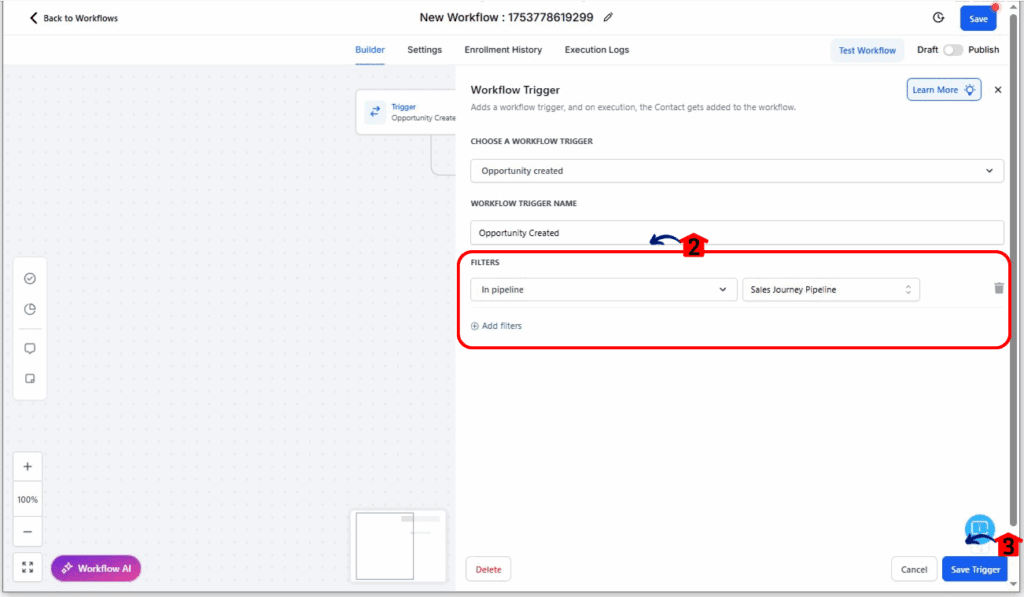
Task: Delete the In pipeline filter trash icon
Action: 998,289
